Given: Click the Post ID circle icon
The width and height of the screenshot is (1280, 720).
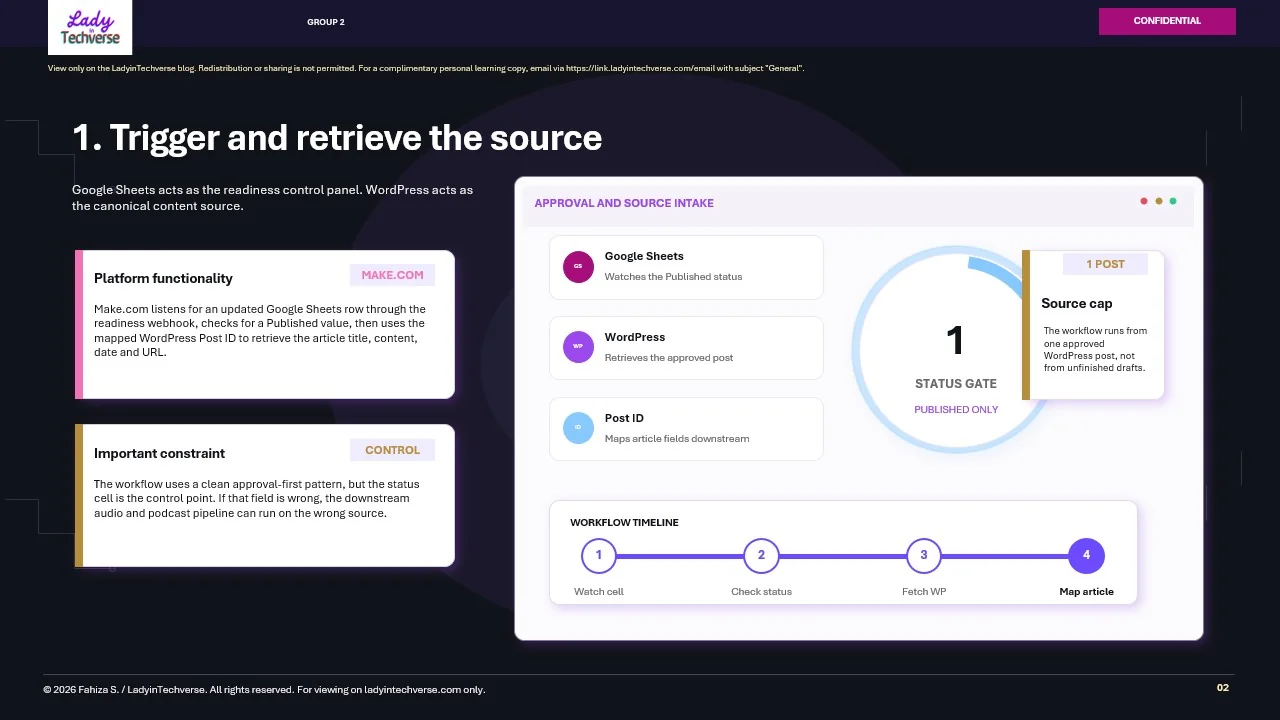Looking at the screenshot, I should [x=578, y=428].
